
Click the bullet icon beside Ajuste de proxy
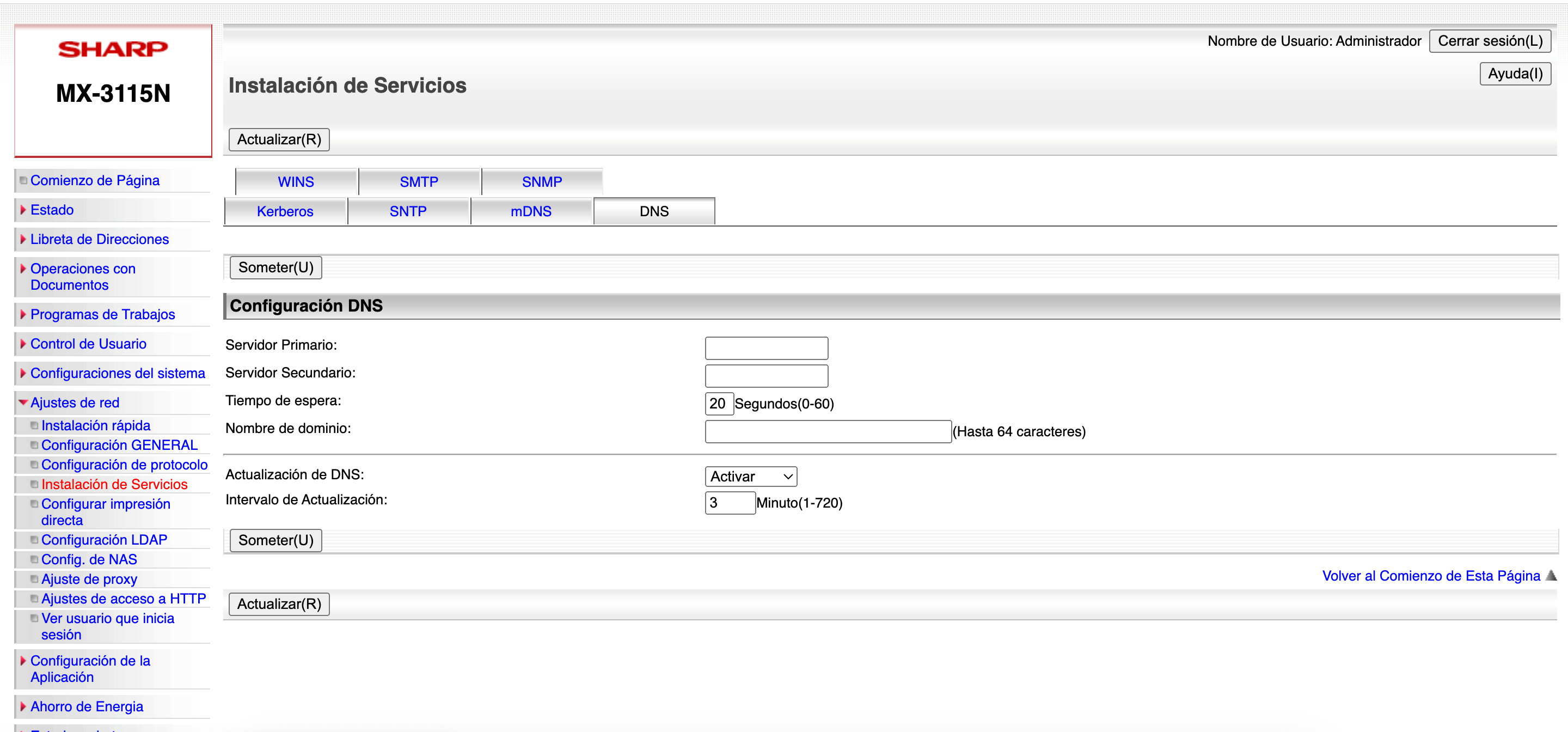(34, 579)
